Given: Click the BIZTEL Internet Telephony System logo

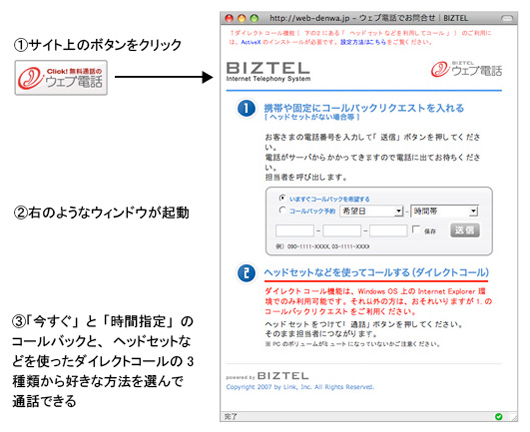Looking at the screenshot, I should pyautogui.click(x=268, y=72).
